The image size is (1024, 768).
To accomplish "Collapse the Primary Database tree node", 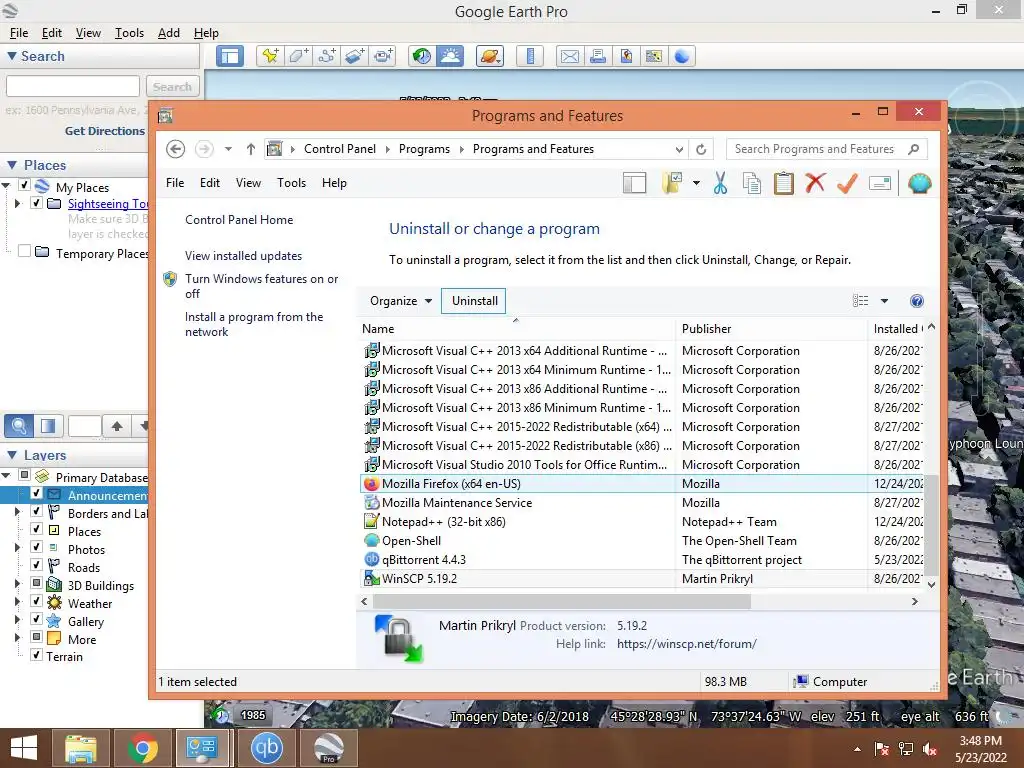I will 6,475.
